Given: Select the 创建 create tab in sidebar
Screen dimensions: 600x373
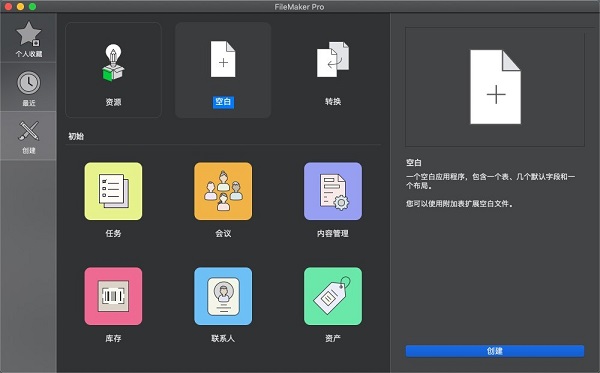Looking at the screenshot, I should [x=28, y=136].
